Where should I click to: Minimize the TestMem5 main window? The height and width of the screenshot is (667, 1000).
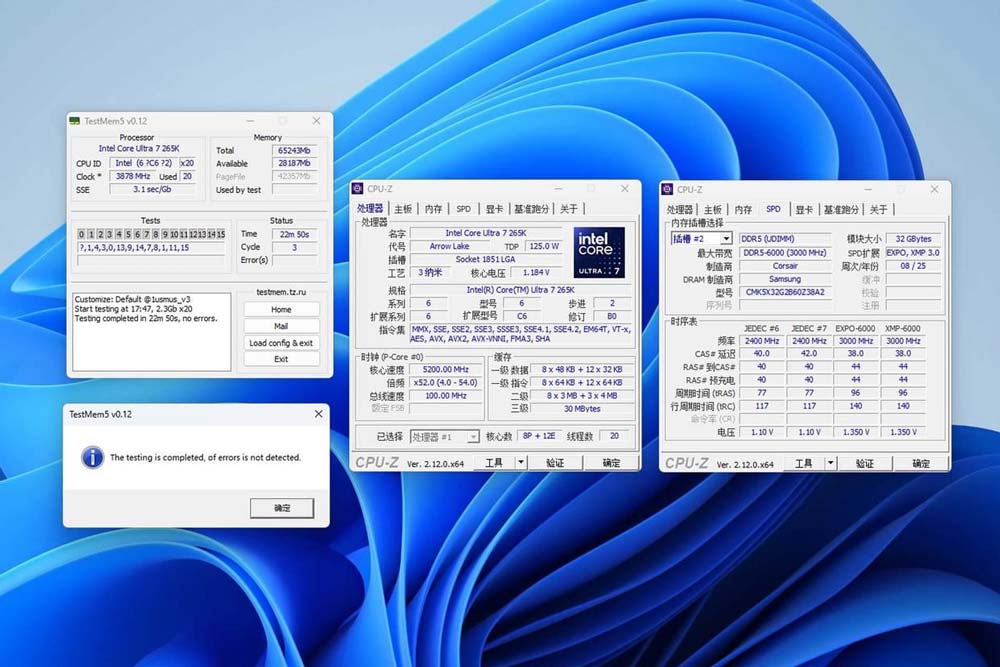coord(250,121)
